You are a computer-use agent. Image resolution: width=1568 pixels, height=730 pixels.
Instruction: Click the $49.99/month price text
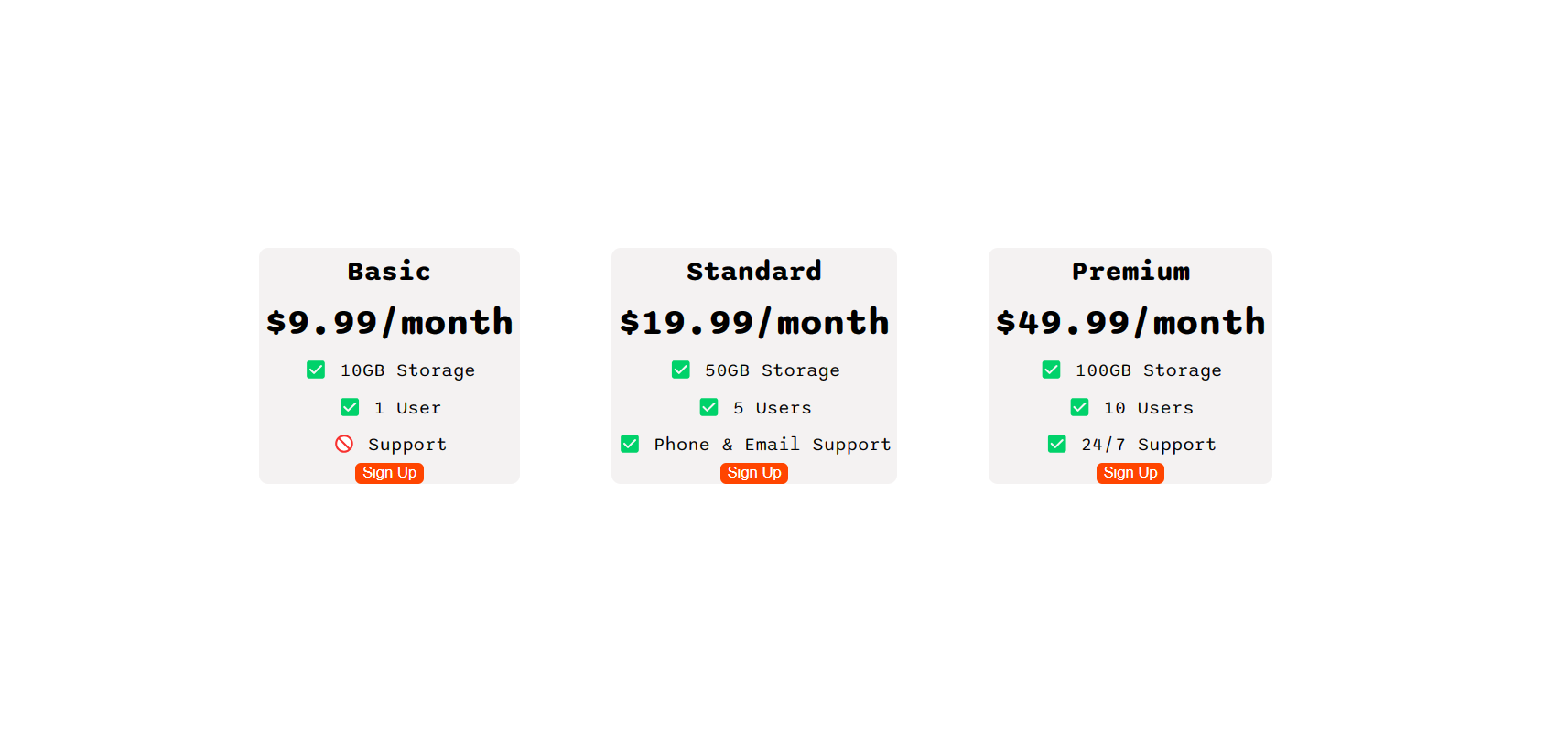click(x=1130, y=321)
